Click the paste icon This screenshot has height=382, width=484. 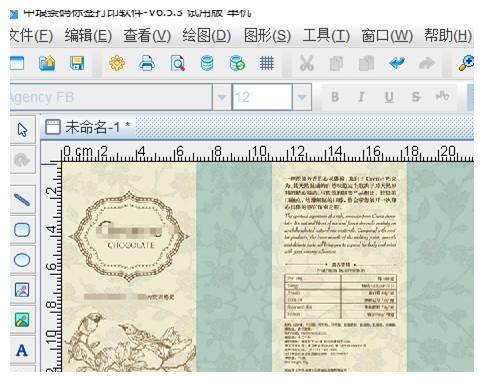(x=366, y=63)
